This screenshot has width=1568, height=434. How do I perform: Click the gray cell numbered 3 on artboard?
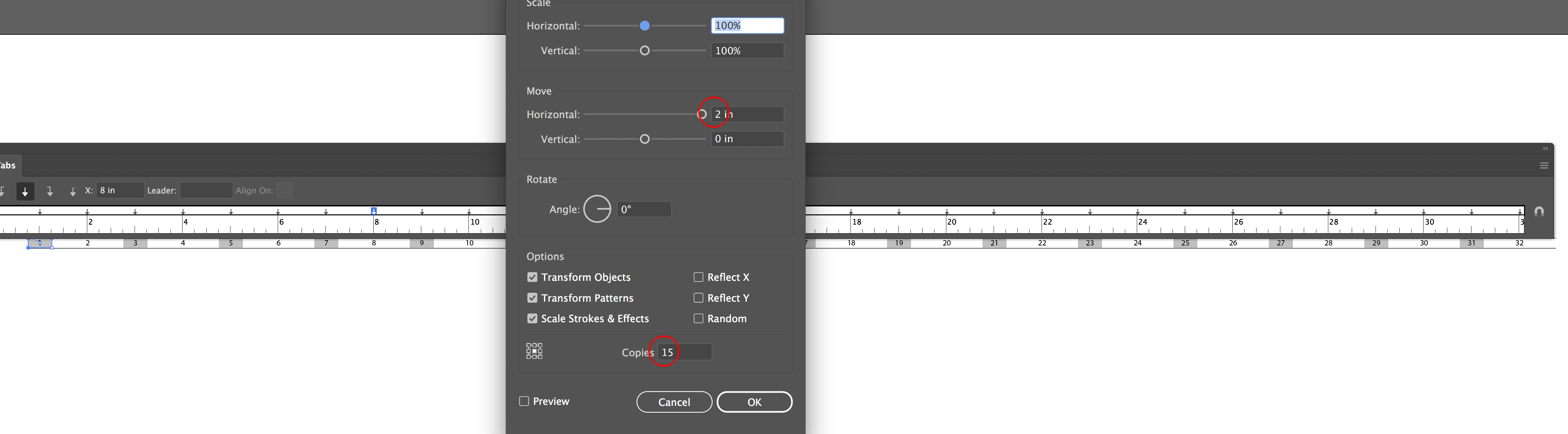pyautogui.click(x=135, y=243)
